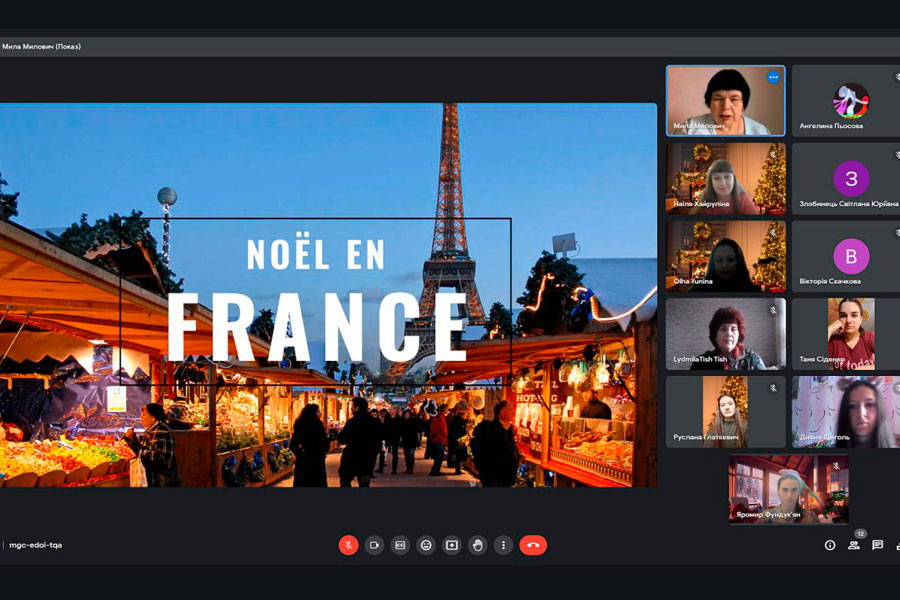
Task: Click the muted mic icon on Яромир Фундук'ян tile
Action: (x=836, y=466)
